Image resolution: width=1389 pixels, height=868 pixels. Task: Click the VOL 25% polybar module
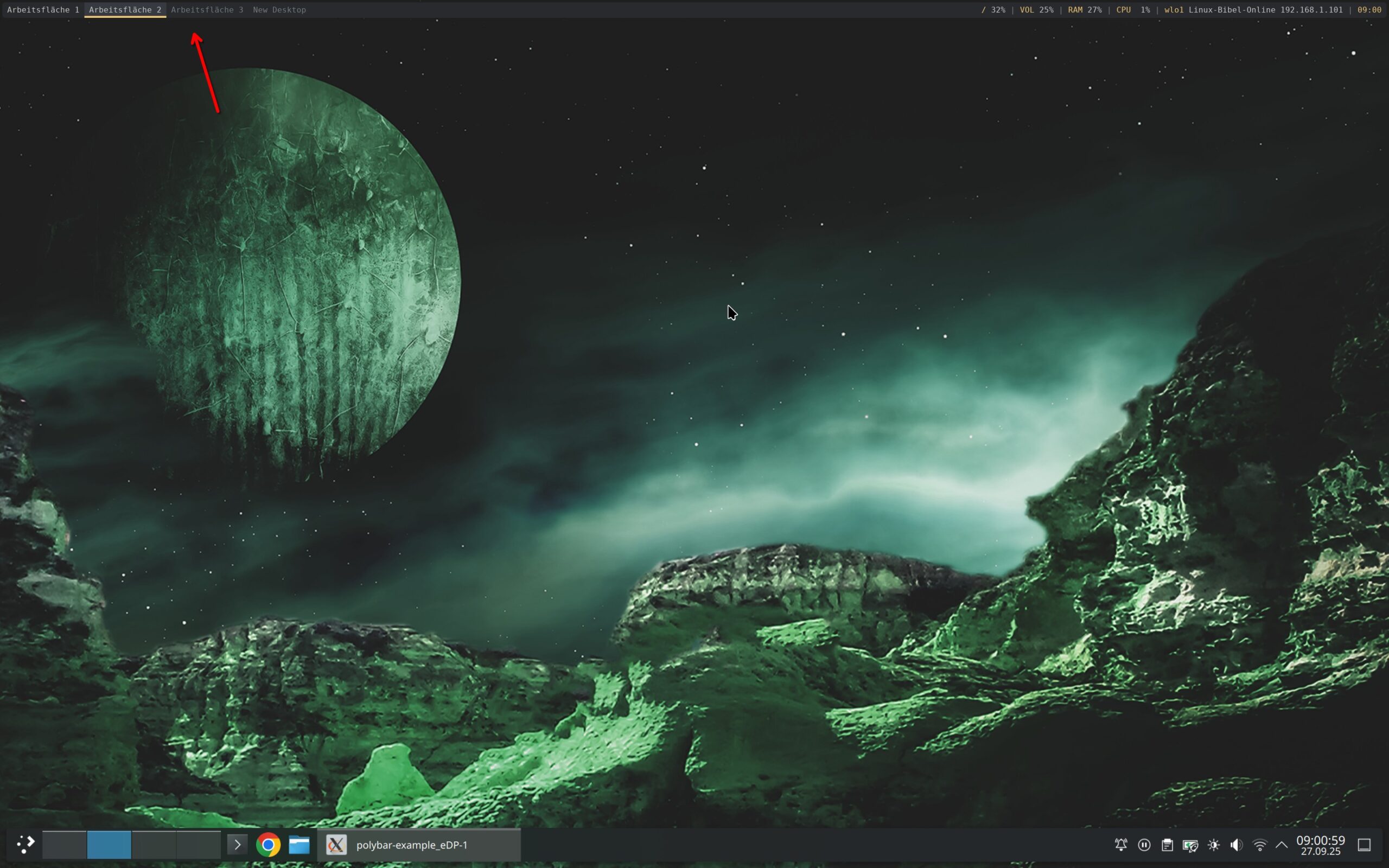pyautogui.click(x=1036, y=10)
